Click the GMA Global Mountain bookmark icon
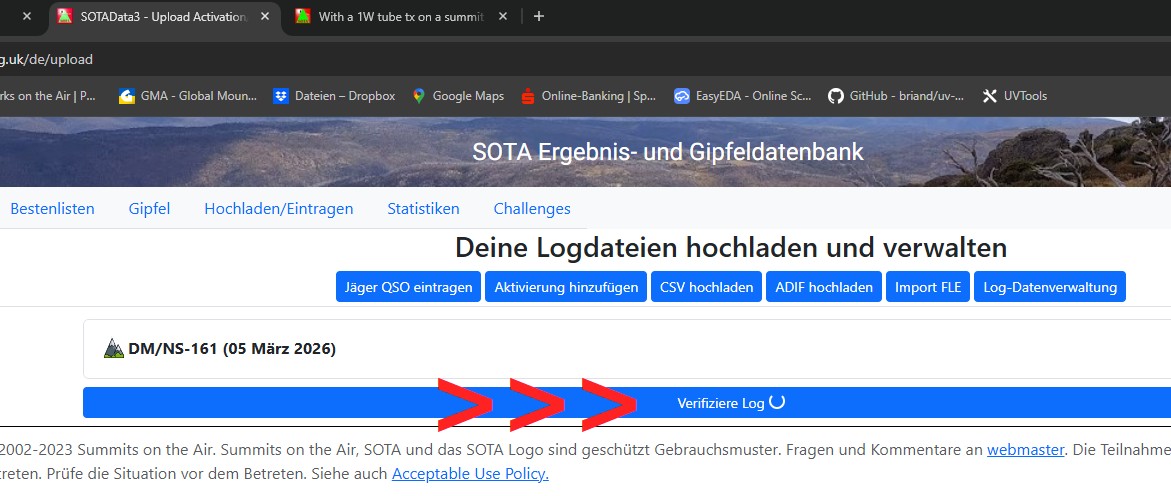Viewport: 1171px width, 496px height. 127,96
